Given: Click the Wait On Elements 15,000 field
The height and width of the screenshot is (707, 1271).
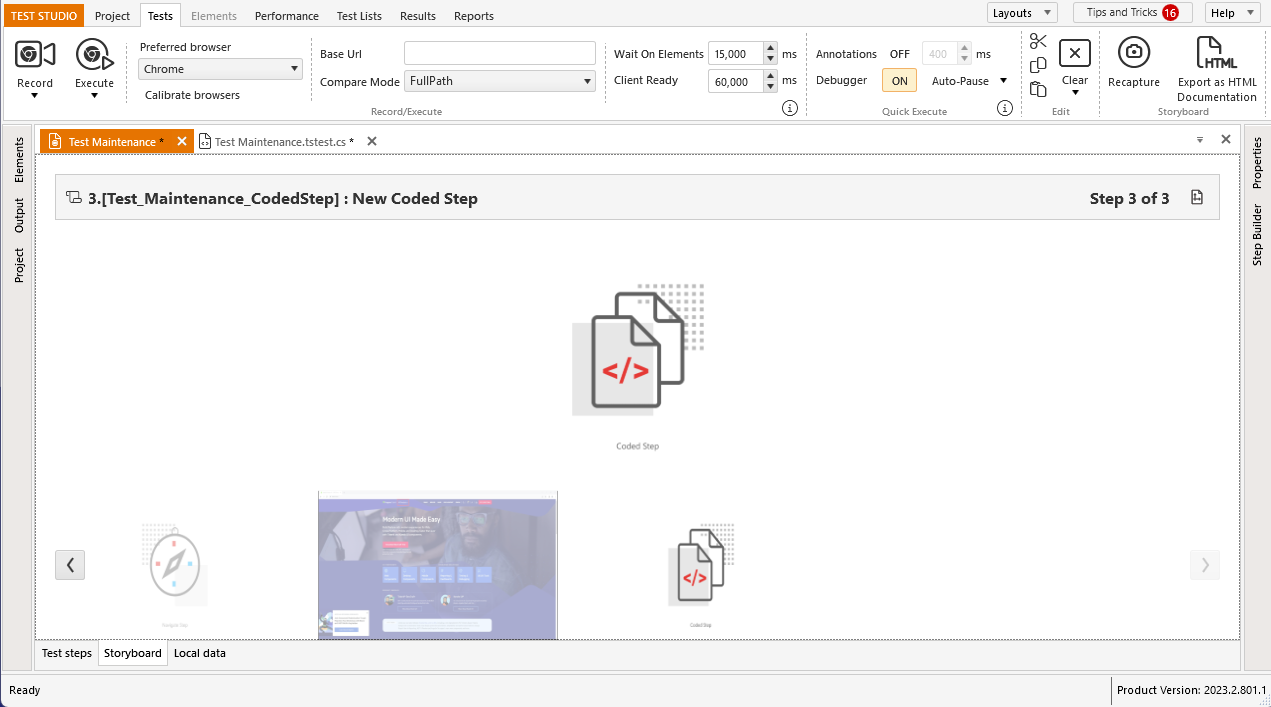Looking at the screenshot, I should click(x=735, y=54).
